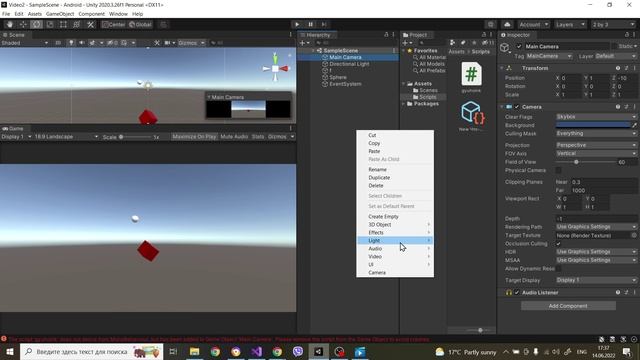This screenshot has width=640, height=360.
Task: Open the Scenes folder in Project
Action: 428,90
